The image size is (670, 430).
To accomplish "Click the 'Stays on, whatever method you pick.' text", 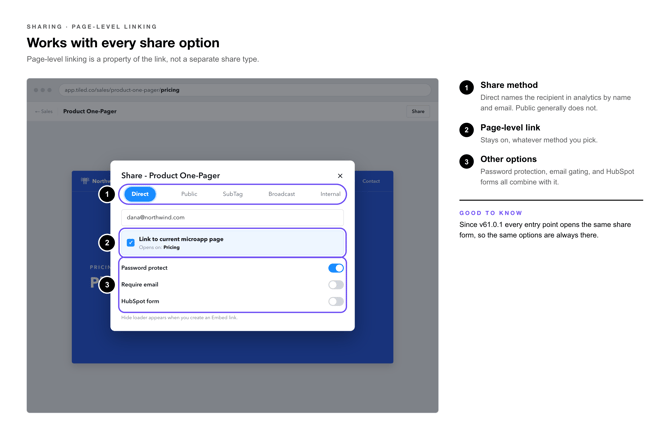I will point(539,140).
